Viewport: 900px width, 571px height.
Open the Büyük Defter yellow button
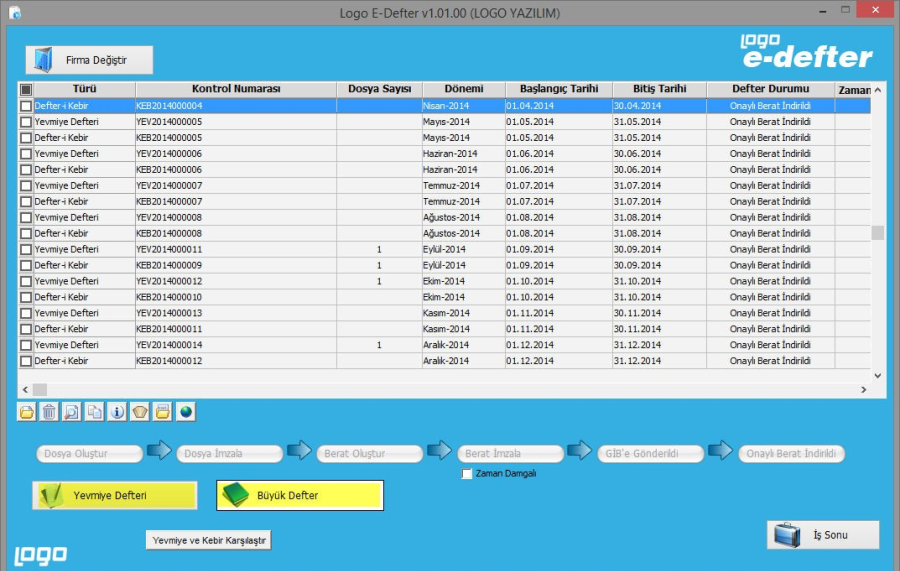(x=300, y=495)
